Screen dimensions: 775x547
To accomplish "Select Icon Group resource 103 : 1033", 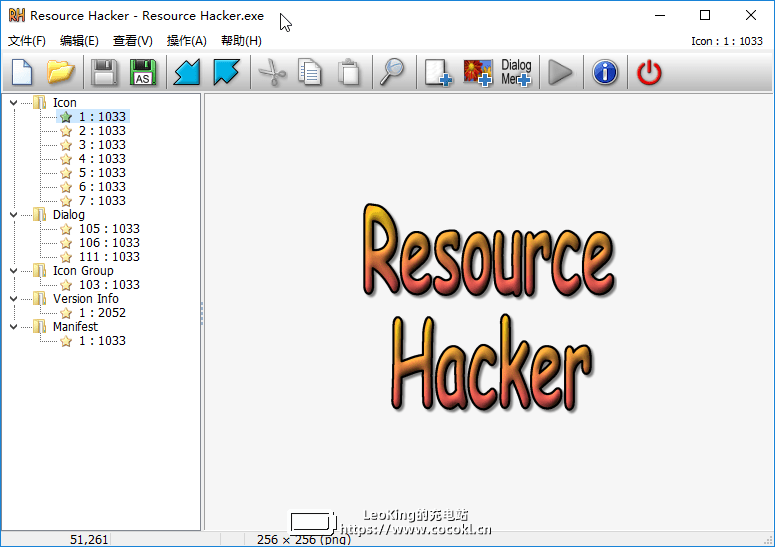I will tap(109, 285).
